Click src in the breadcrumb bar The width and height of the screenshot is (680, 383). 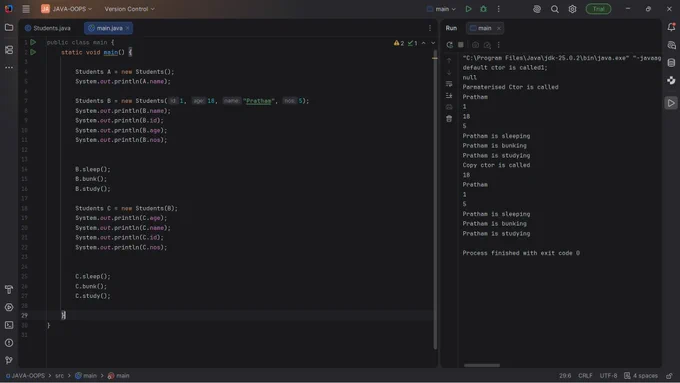pyautogui.click(x=59, y=376)
